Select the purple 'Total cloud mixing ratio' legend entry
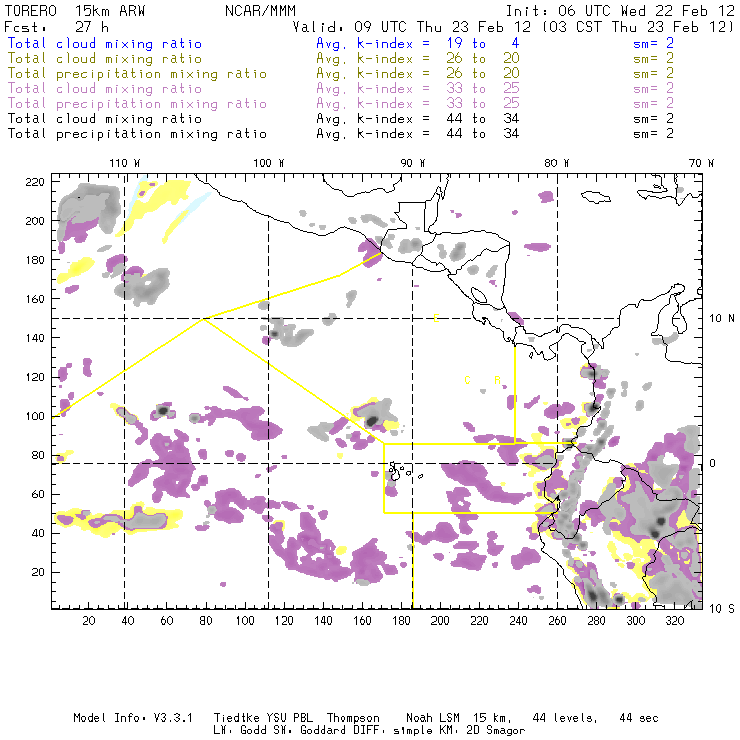 tap(105, 89)
